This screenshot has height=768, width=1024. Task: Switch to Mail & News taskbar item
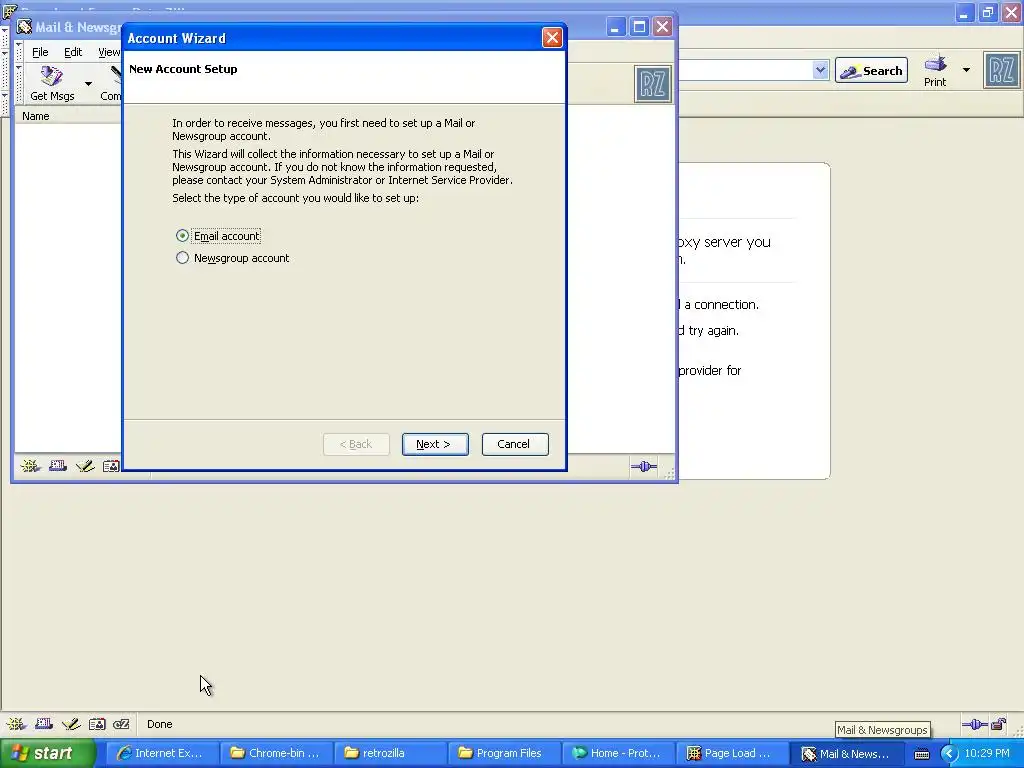(846, 753)
